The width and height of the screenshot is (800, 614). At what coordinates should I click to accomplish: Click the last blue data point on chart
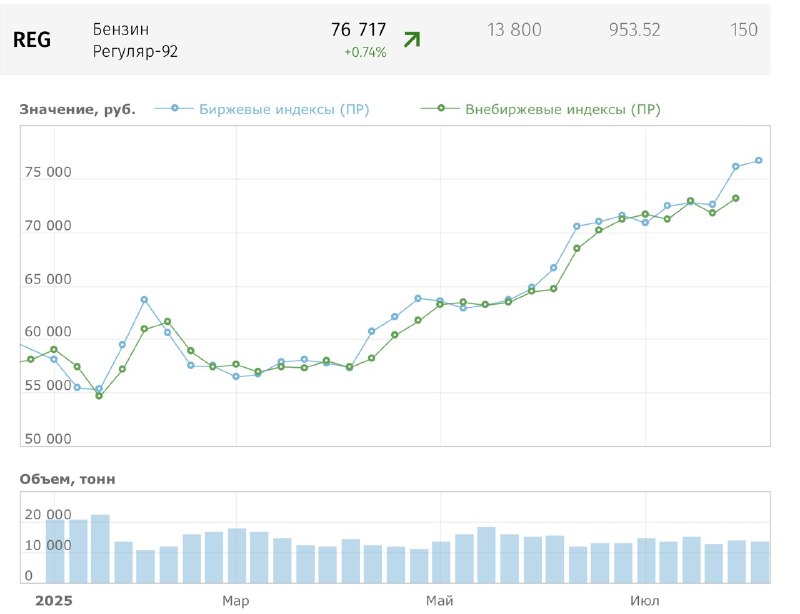[x=759, y=161]
